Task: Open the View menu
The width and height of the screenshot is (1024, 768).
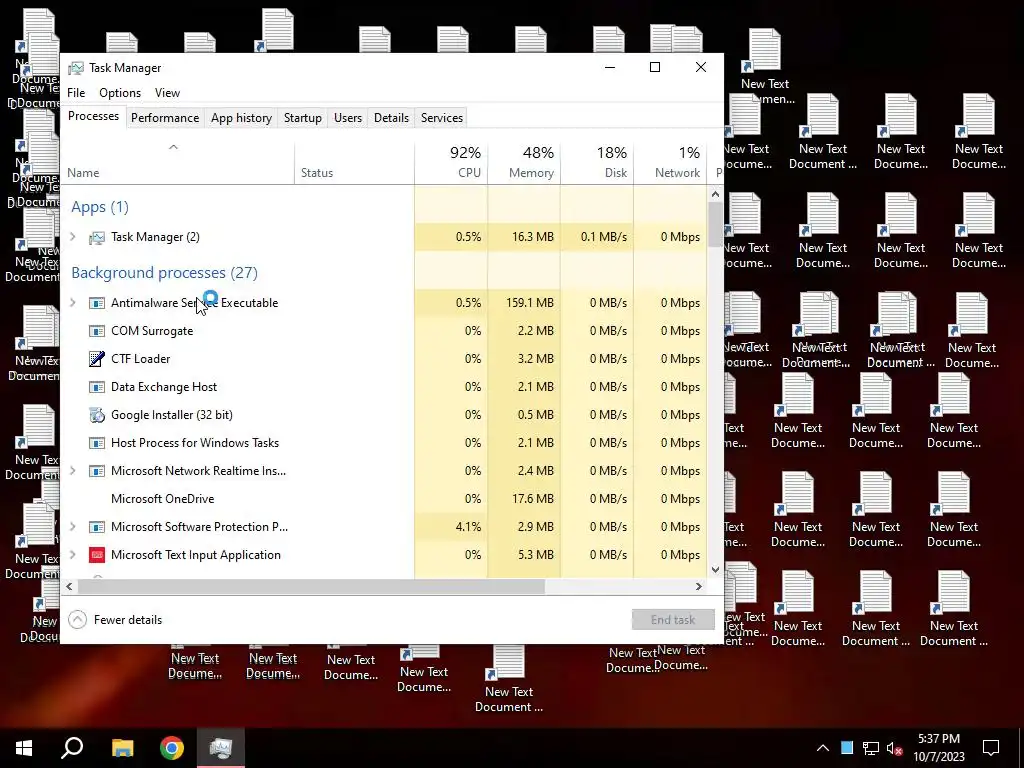Action: click(x=167, y=93)
